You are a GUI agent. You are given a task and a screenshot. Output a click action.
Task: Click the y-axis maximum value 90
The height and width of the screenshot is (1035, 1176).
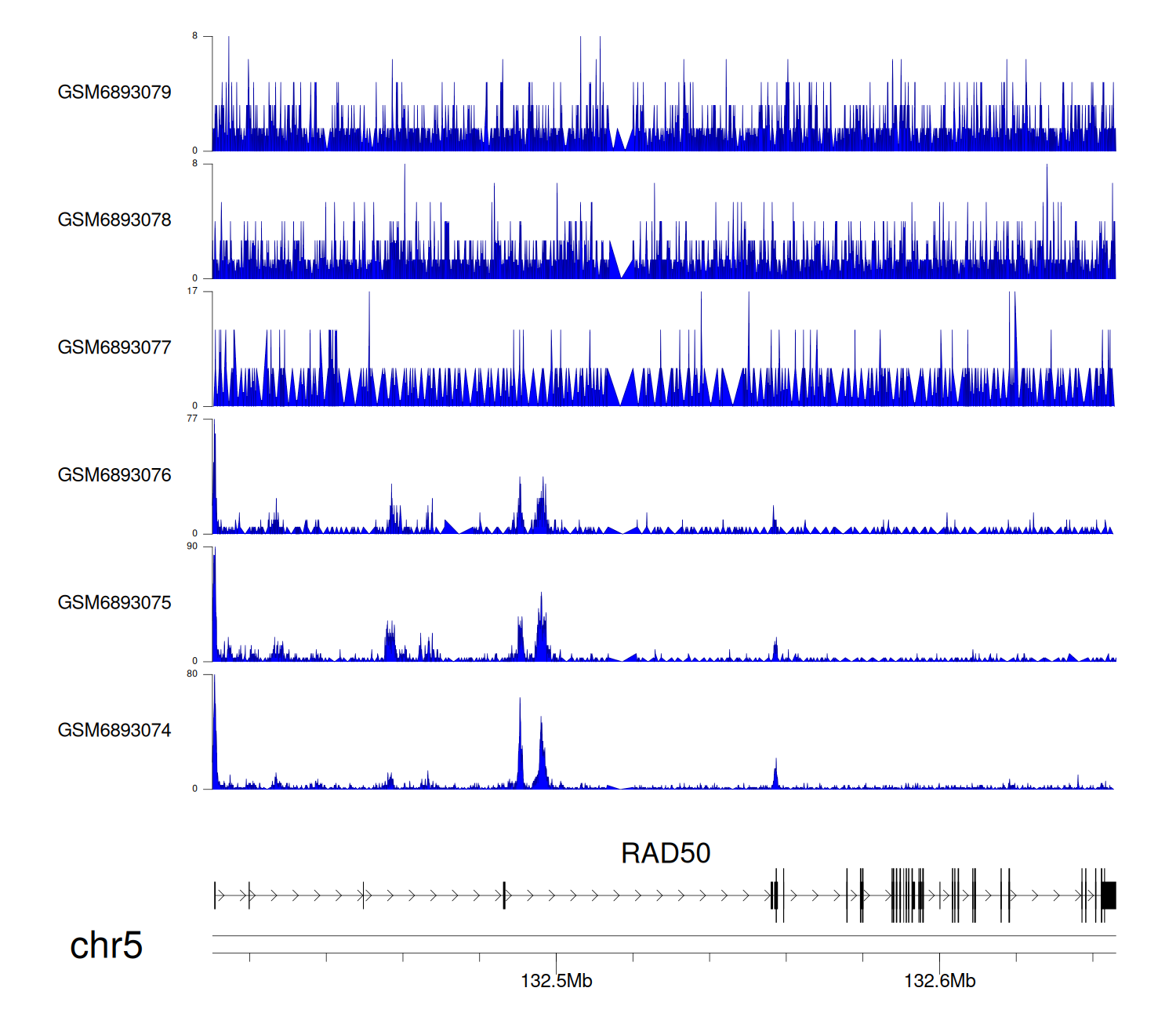click(x=192, y=547)
